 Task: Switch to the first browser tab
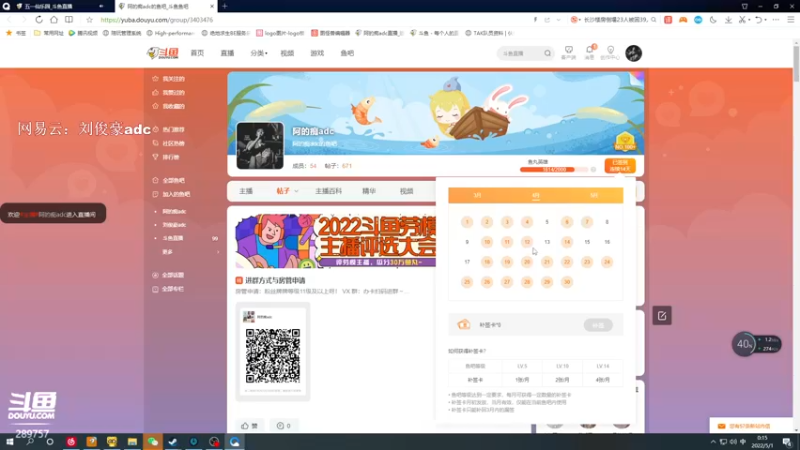point(59,6)
